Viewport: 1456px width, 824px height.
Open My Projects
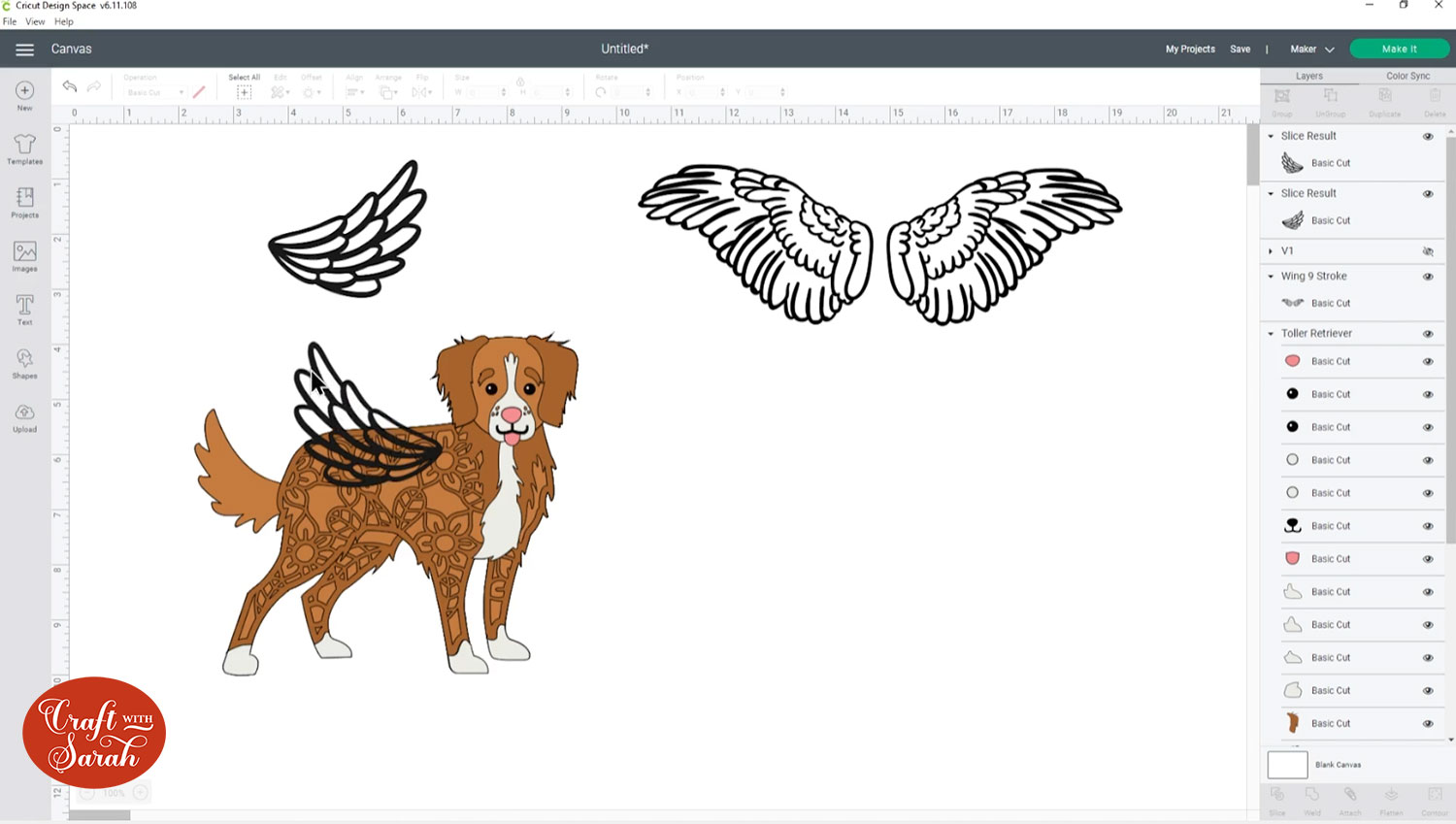point(1190,49)
